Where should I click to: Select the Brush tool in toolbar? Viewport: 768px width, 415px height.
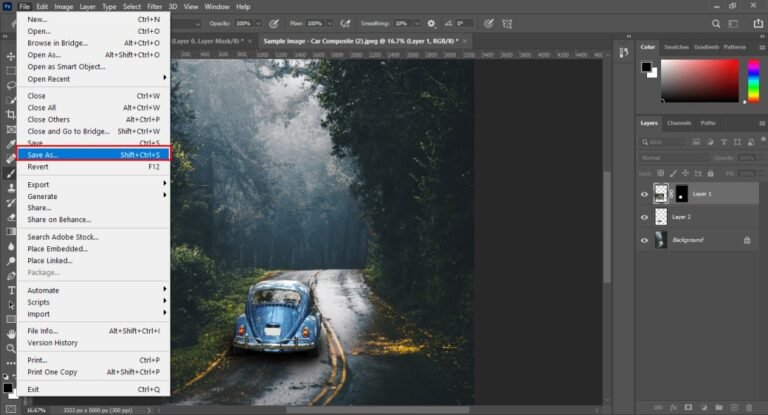pyautogui.click(x=11, y=173)
